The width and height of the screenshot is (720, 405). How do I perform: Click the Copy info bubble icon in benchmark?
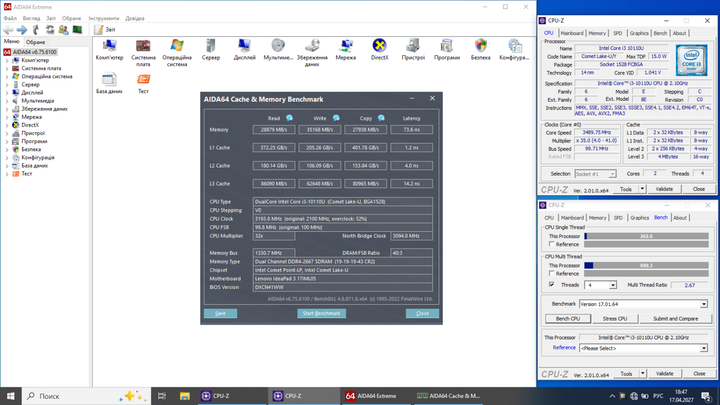pyautogui.click(x=381, y=118)
